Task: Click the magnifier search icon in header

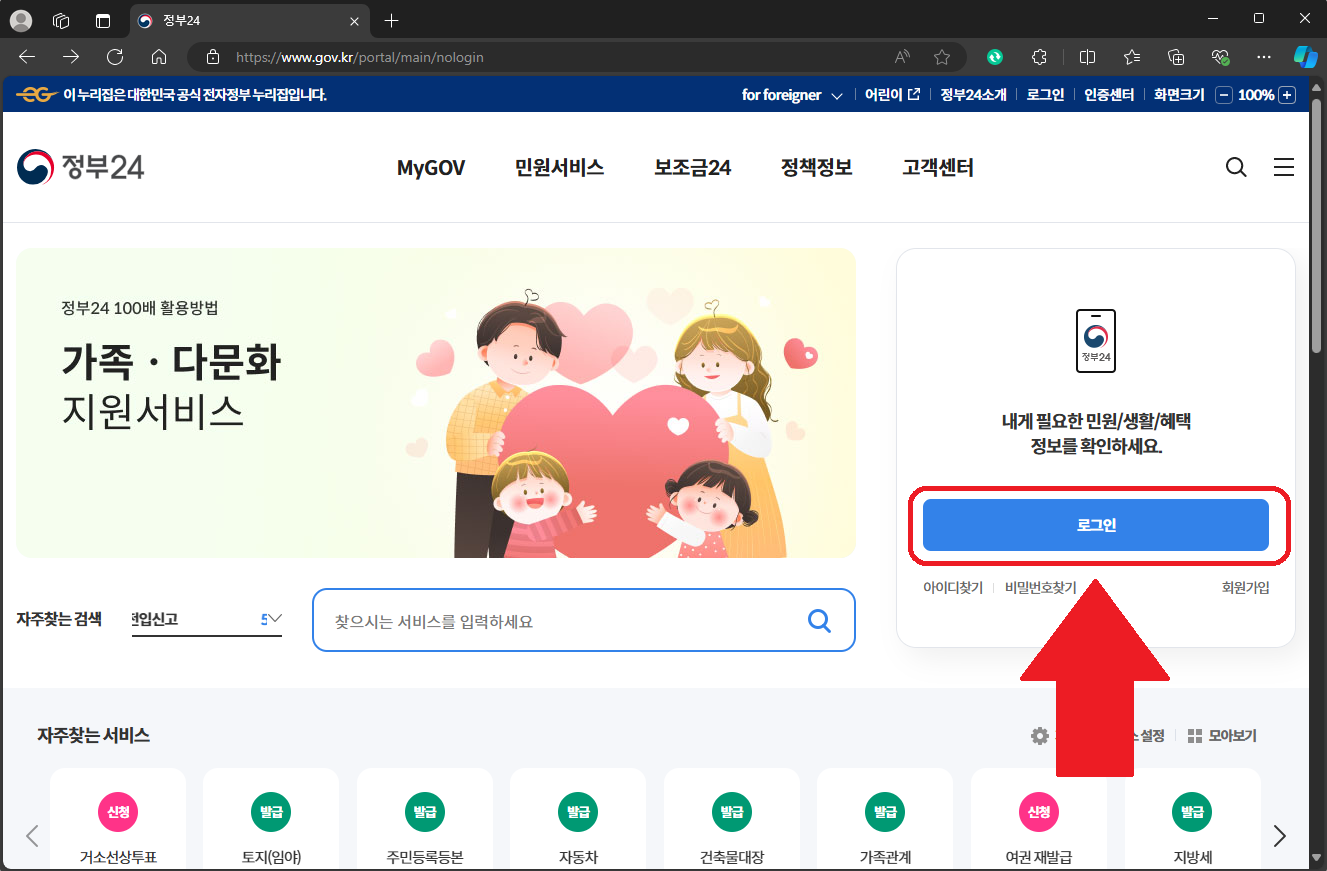Action: point(1236,168)
